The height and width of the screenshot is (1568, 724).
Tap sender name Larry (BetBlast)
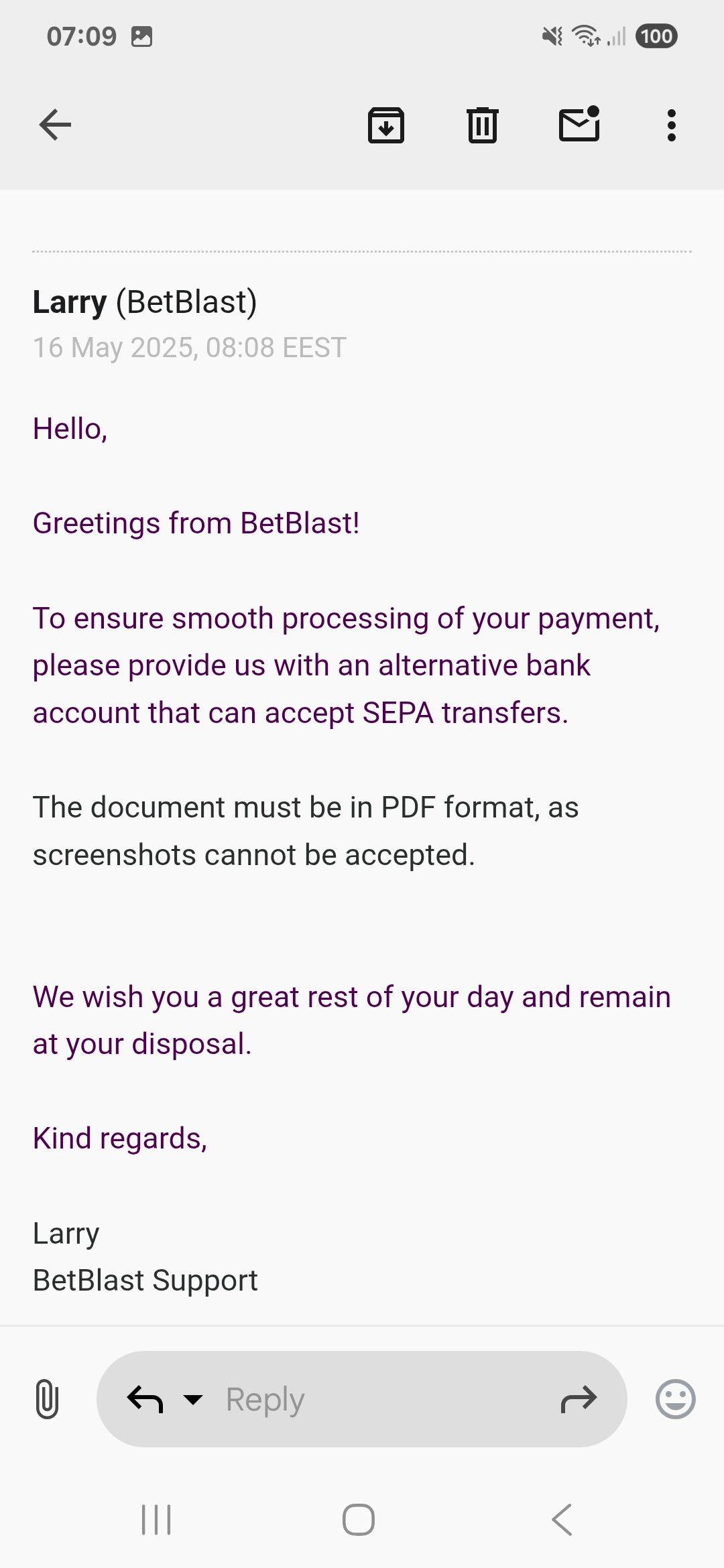coord(145,302)
